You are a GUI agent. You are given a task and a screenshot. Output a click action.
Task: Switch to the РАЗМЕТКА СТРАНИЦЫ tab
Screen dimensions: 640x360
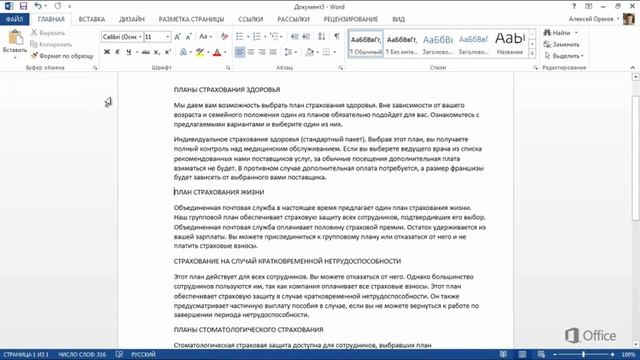coord(191,19)
